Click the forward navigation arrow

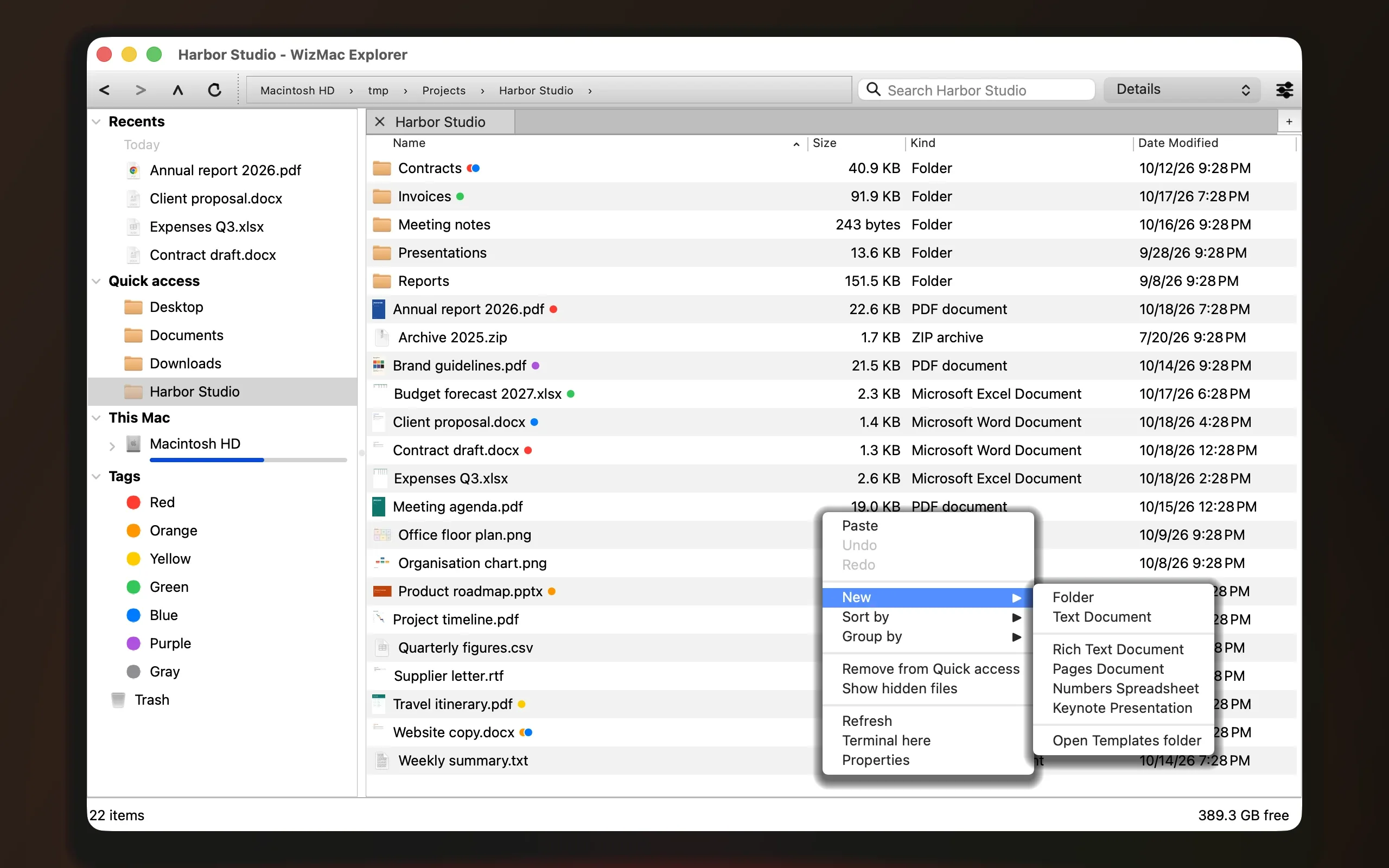(141, 90)
